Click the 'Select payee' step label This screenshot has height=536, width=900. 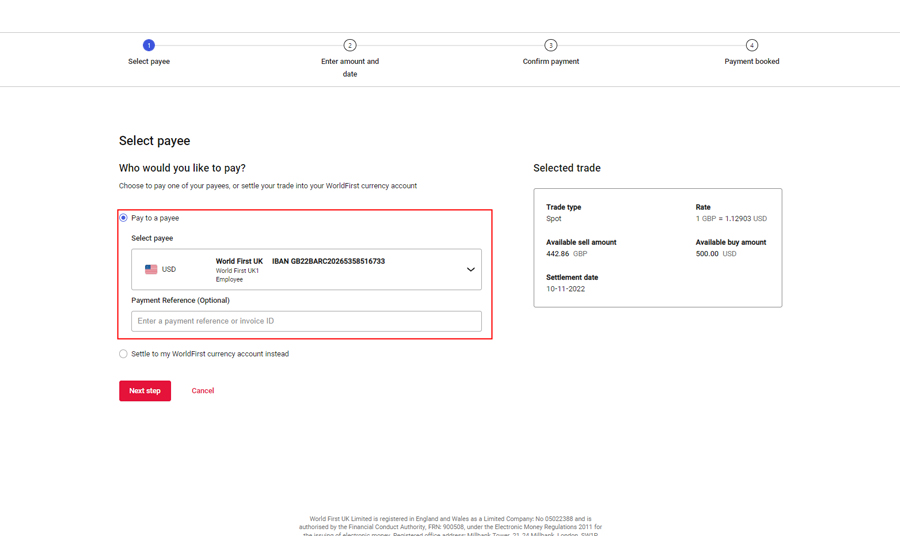[149, 62]
